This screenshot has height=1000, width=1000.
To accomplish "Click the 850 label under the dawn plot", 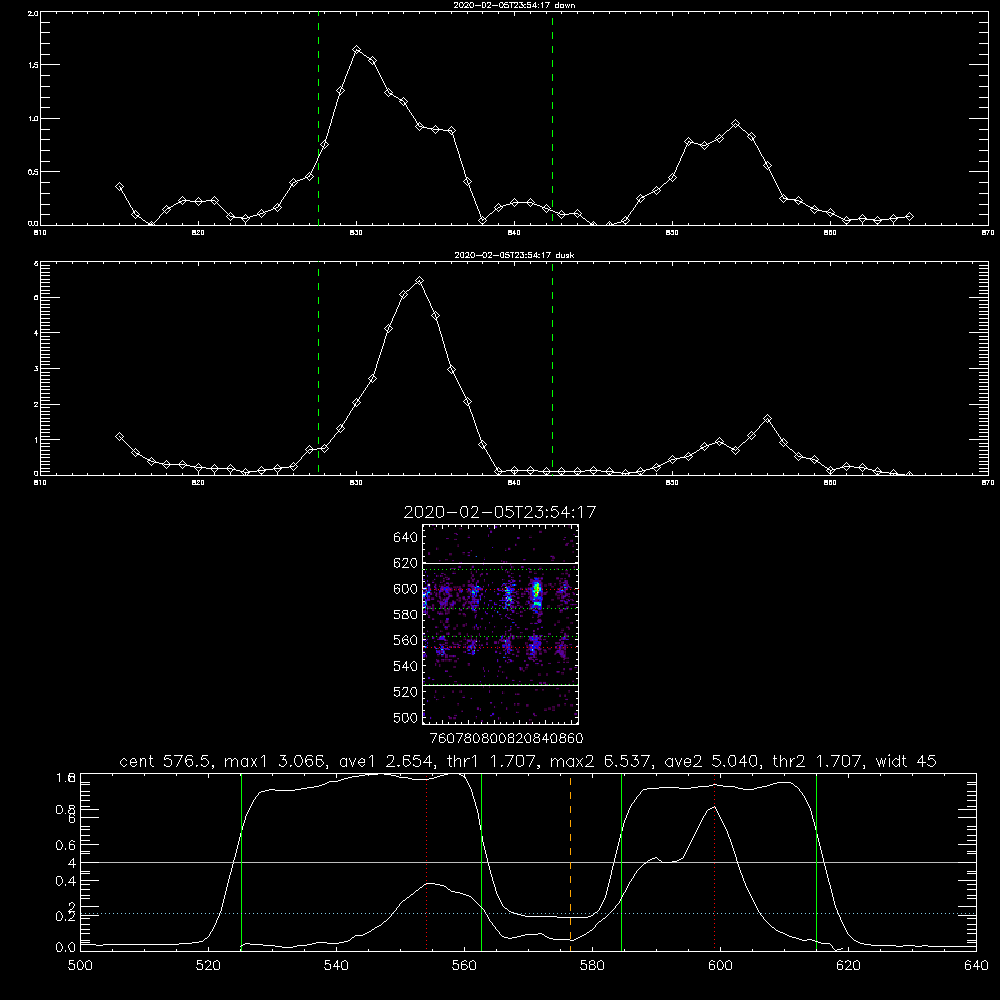I will pyautogui.click(x=672, y=233).
